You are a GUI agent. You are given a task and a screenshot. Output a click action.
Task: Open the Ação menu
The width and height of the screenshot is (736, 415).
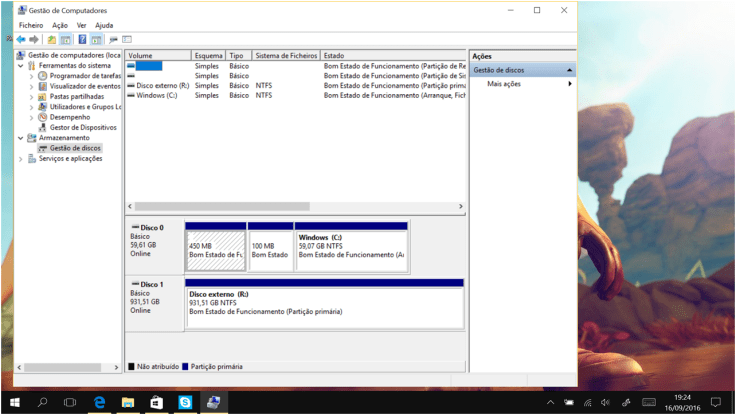click(x=60, y=25)
